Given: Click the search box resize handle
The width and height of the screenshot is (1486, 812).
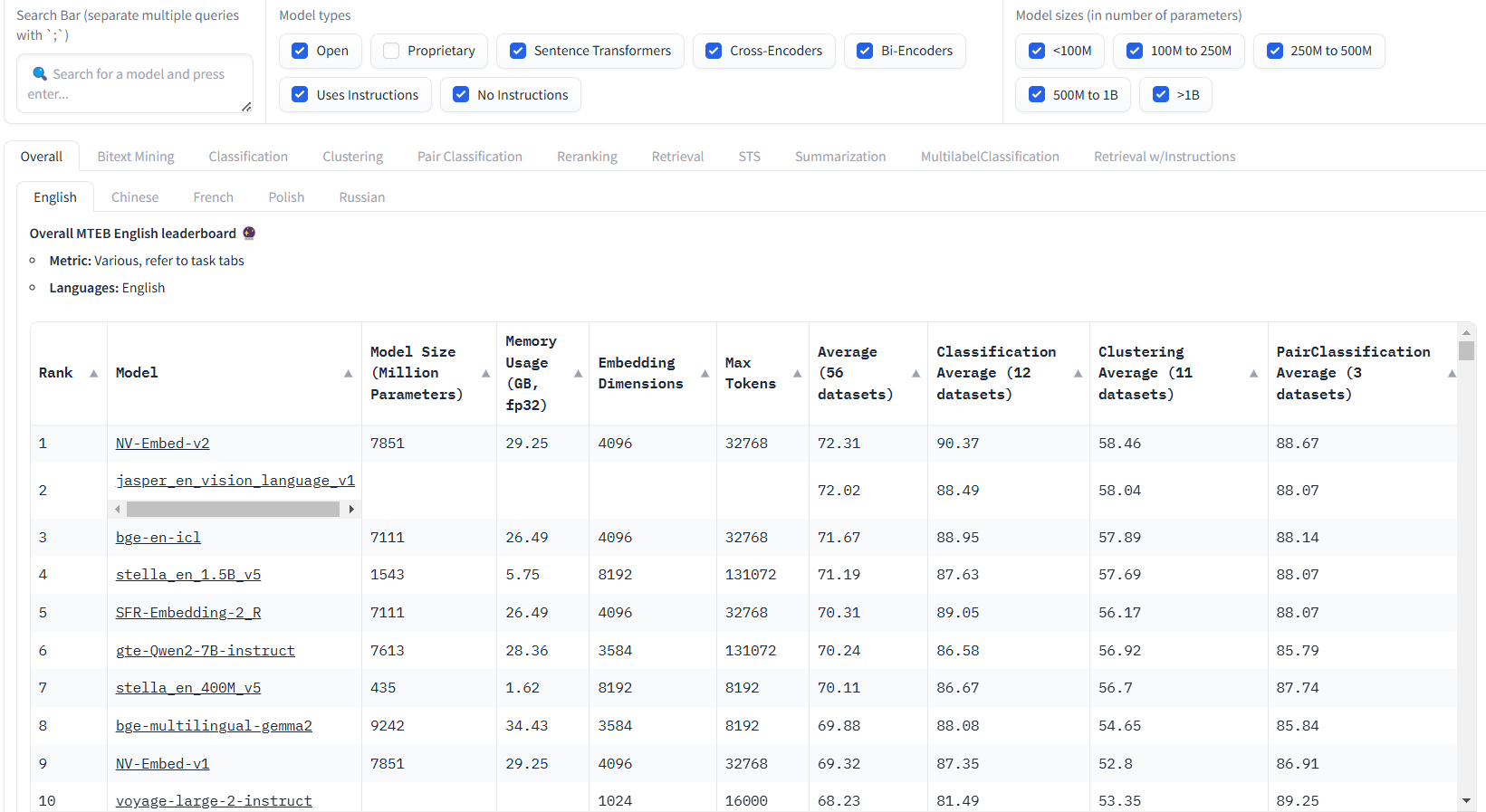Looking at the screenshot, I should (246, 106).
